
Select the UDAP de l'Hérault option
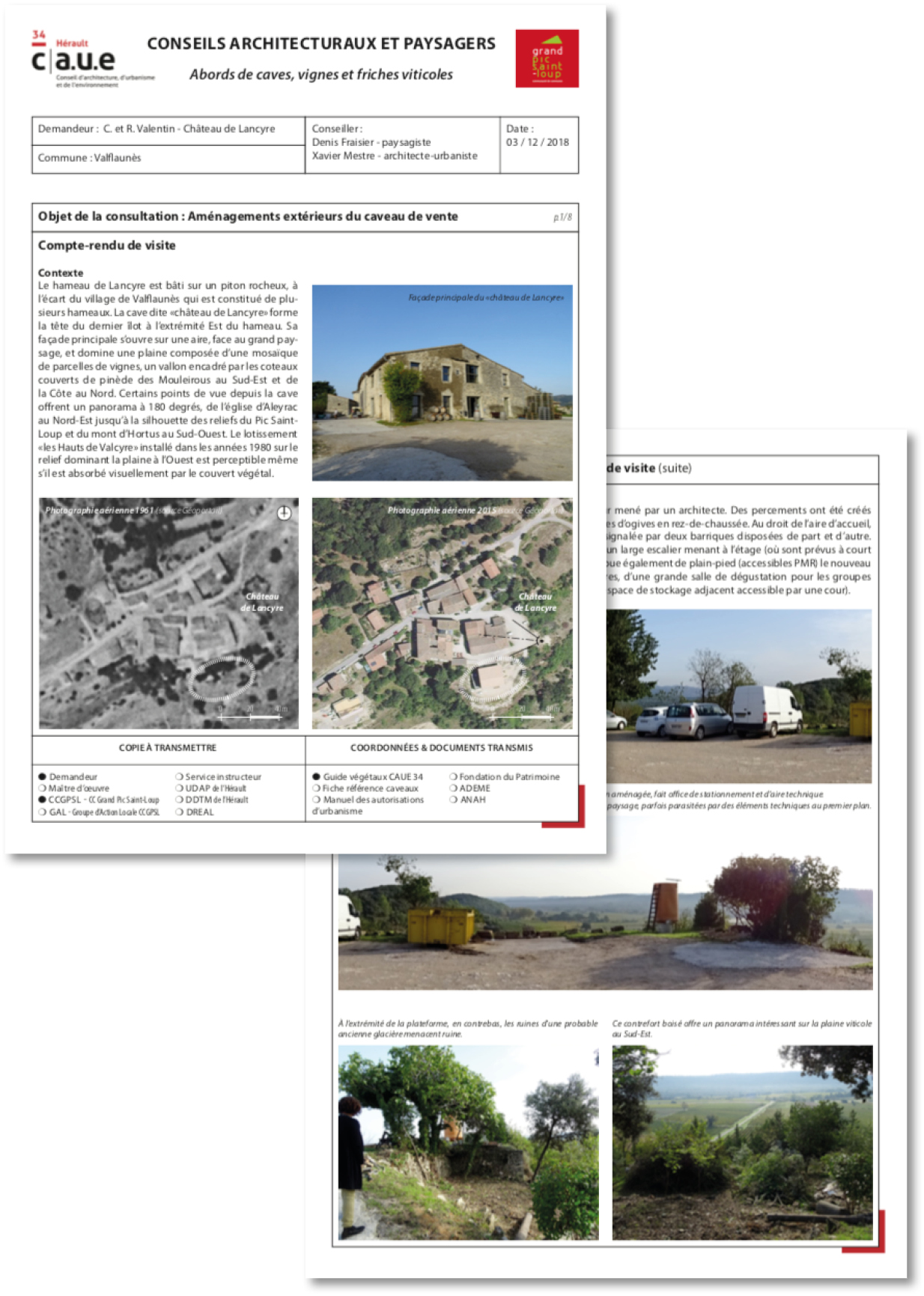pyautogui.click(x=179, y=788)
